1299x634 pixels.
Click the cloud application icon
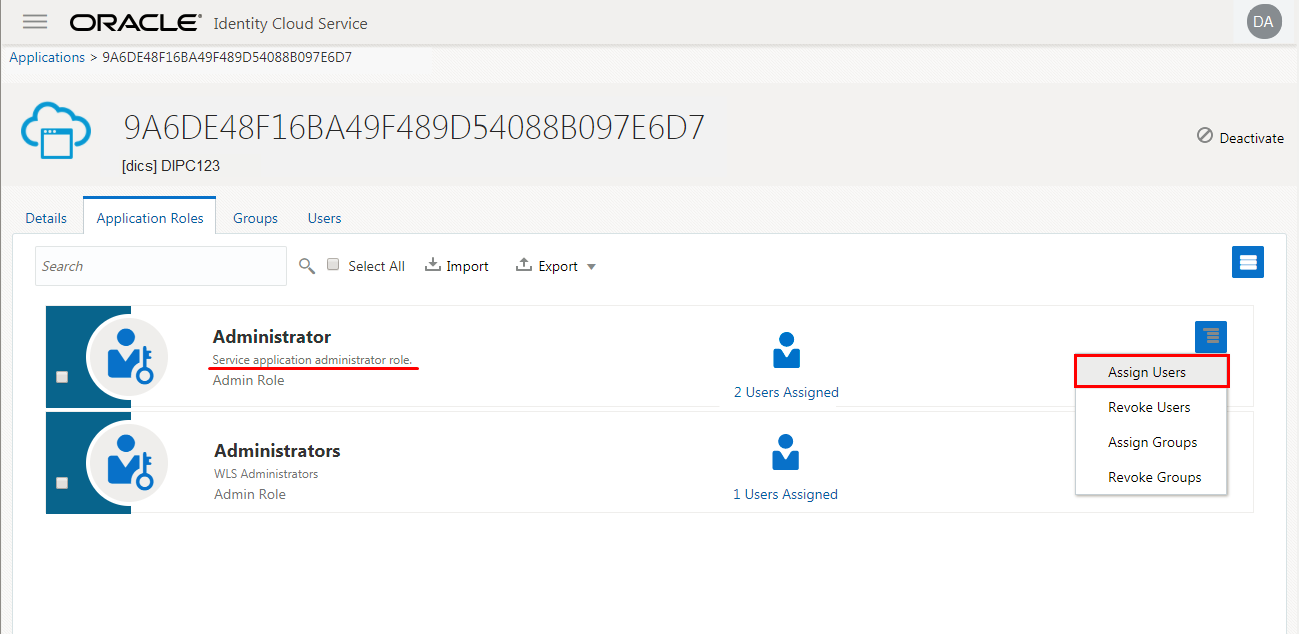click(x=56, y=130)
